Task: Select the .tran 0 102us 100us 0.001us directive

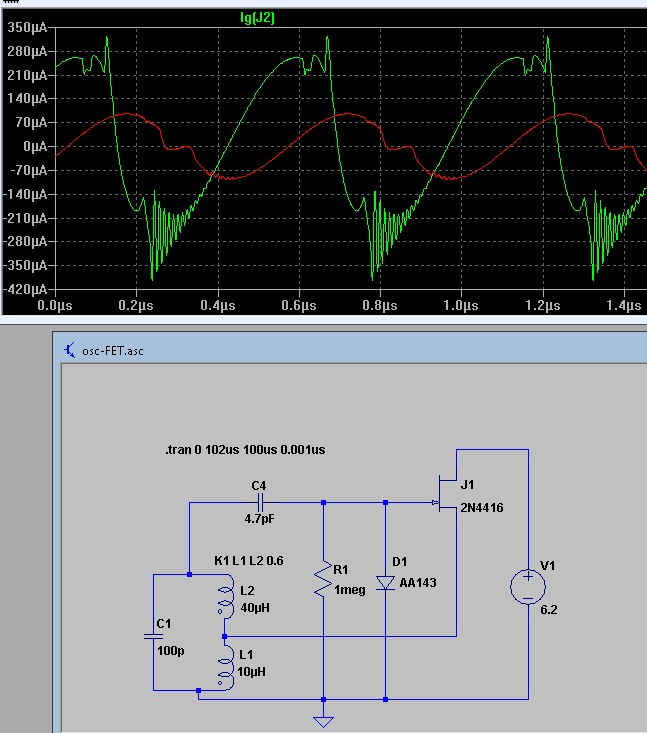Action: (x=245, y=450)
